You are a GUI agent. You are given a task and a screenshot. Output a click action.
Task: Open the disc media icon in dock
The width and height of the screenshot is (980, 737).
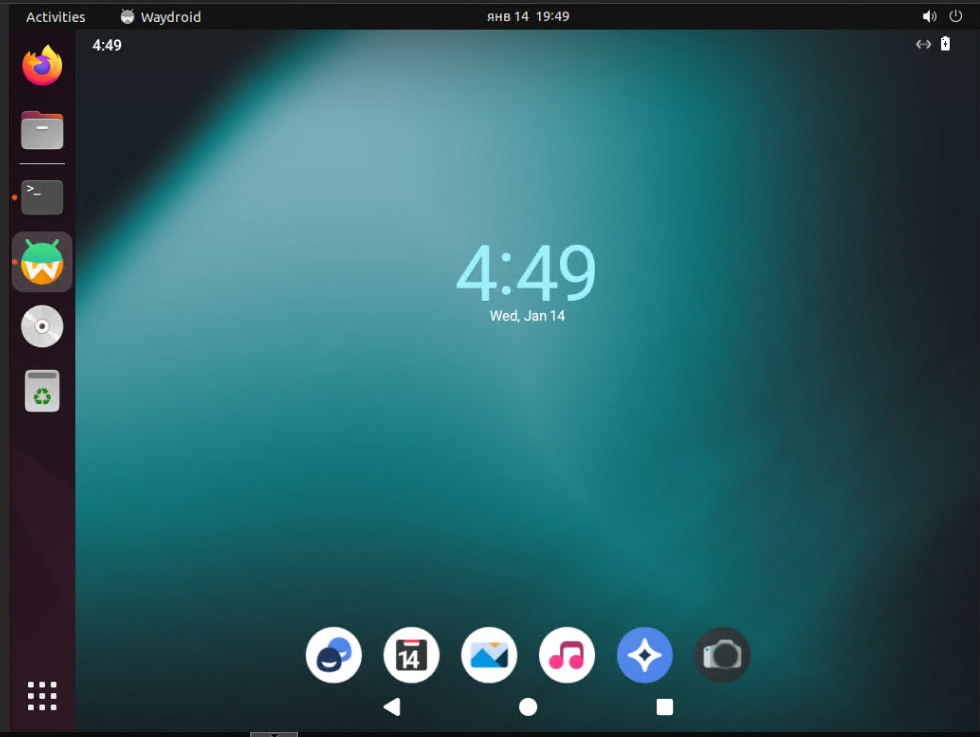[42, 326]
